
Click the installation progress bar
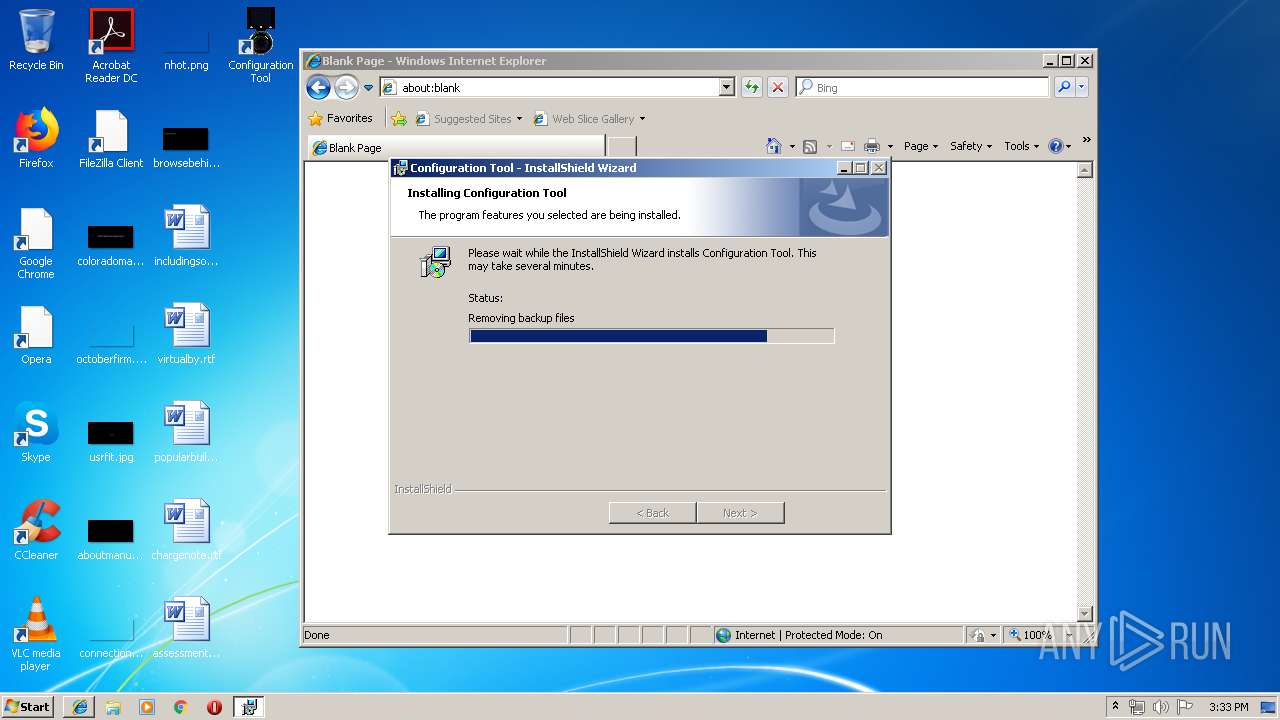(x=651, y=336)
